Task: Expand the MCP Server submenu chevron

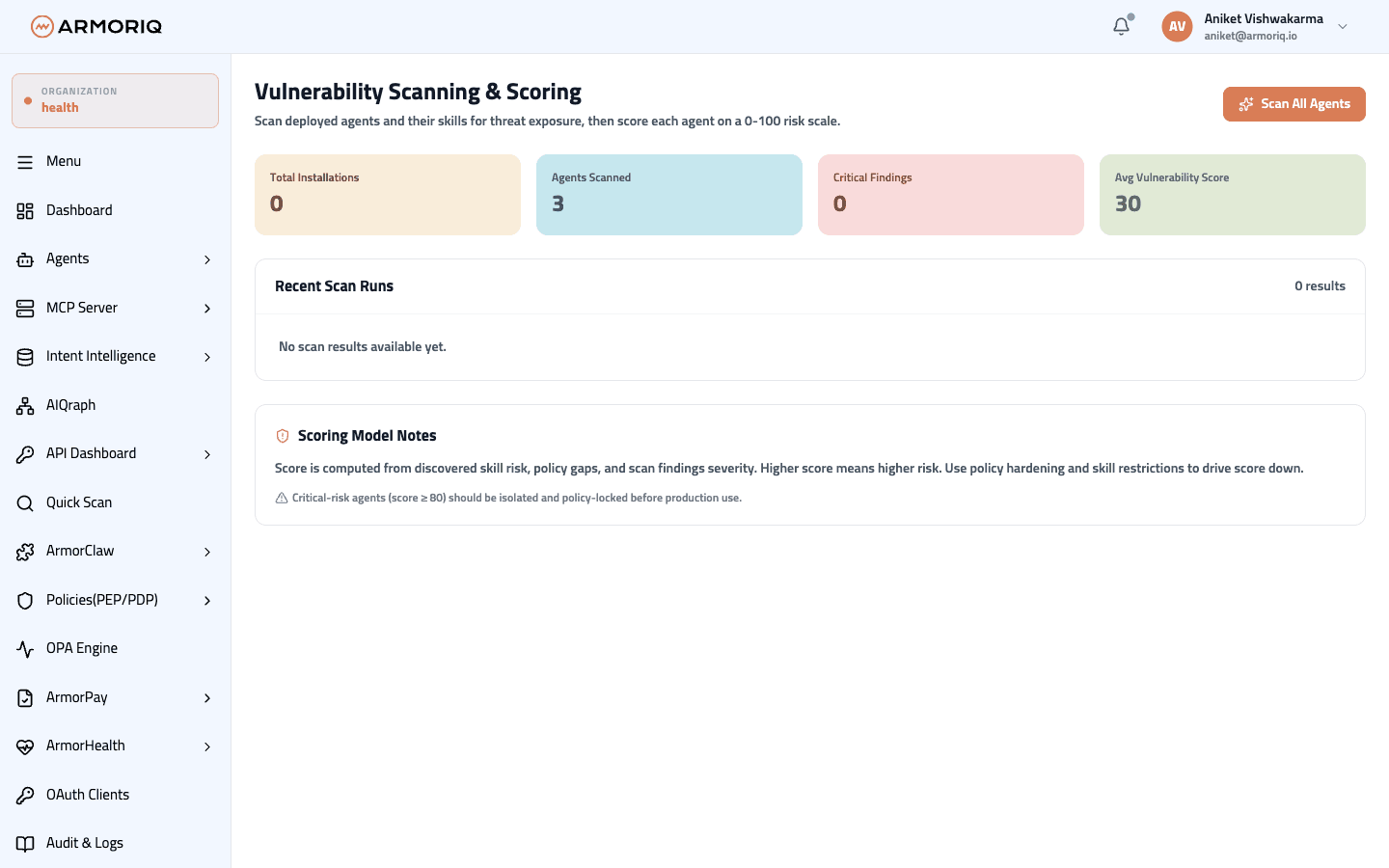Action: click(207, 309)
